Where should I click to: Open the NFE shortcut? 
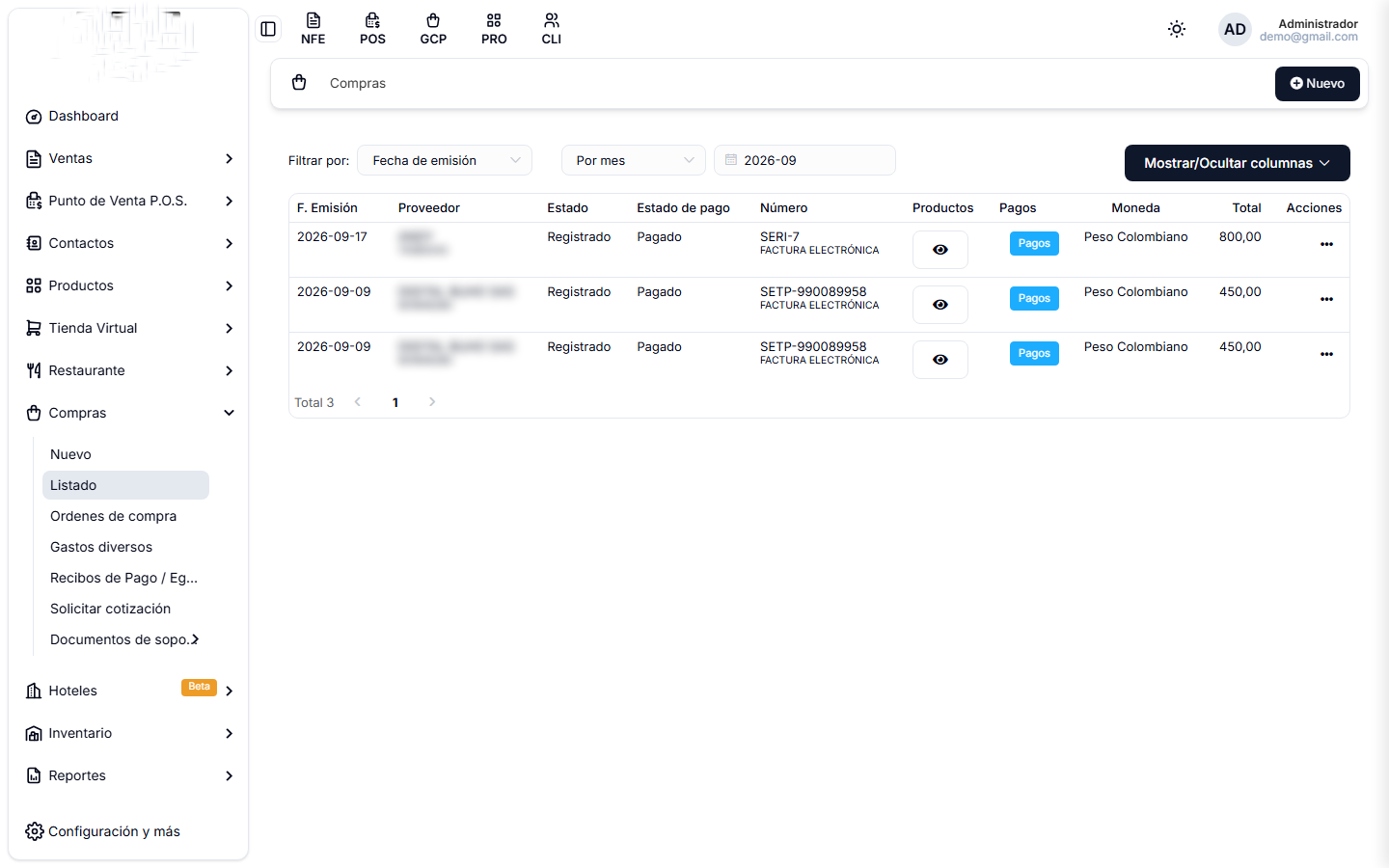313,29
